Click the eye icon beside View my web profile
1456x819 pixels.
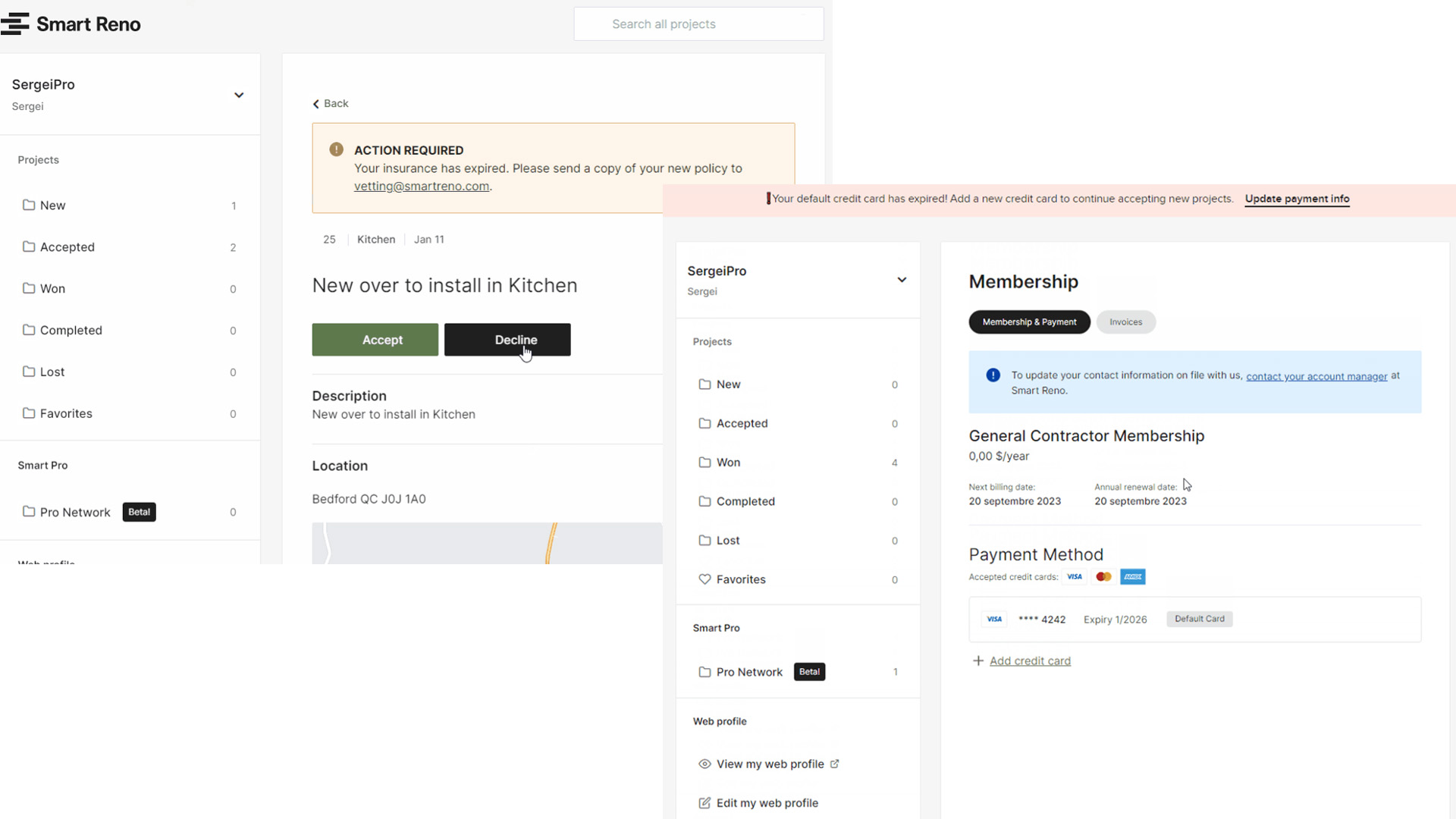tap(704, 764)
